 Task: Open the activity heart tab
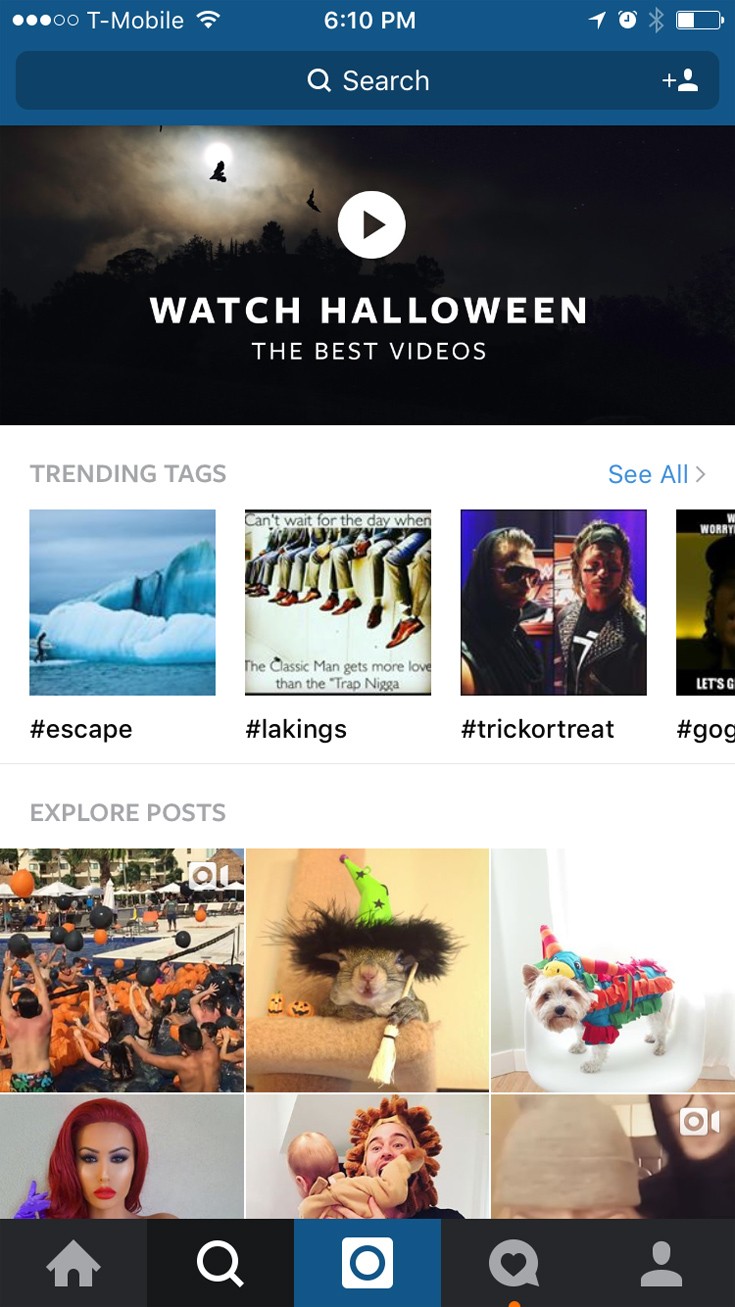click(x=513, y=1264)
